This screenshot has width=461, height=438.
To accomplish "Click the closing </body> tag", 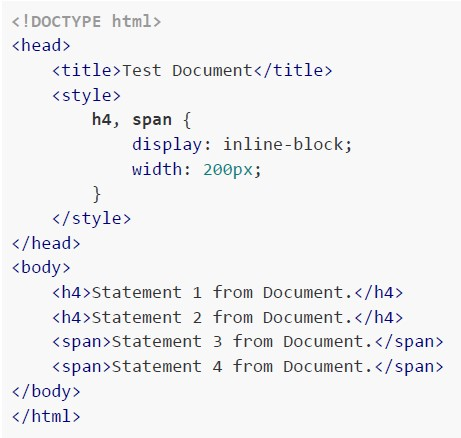I will (x=46, y=391).
